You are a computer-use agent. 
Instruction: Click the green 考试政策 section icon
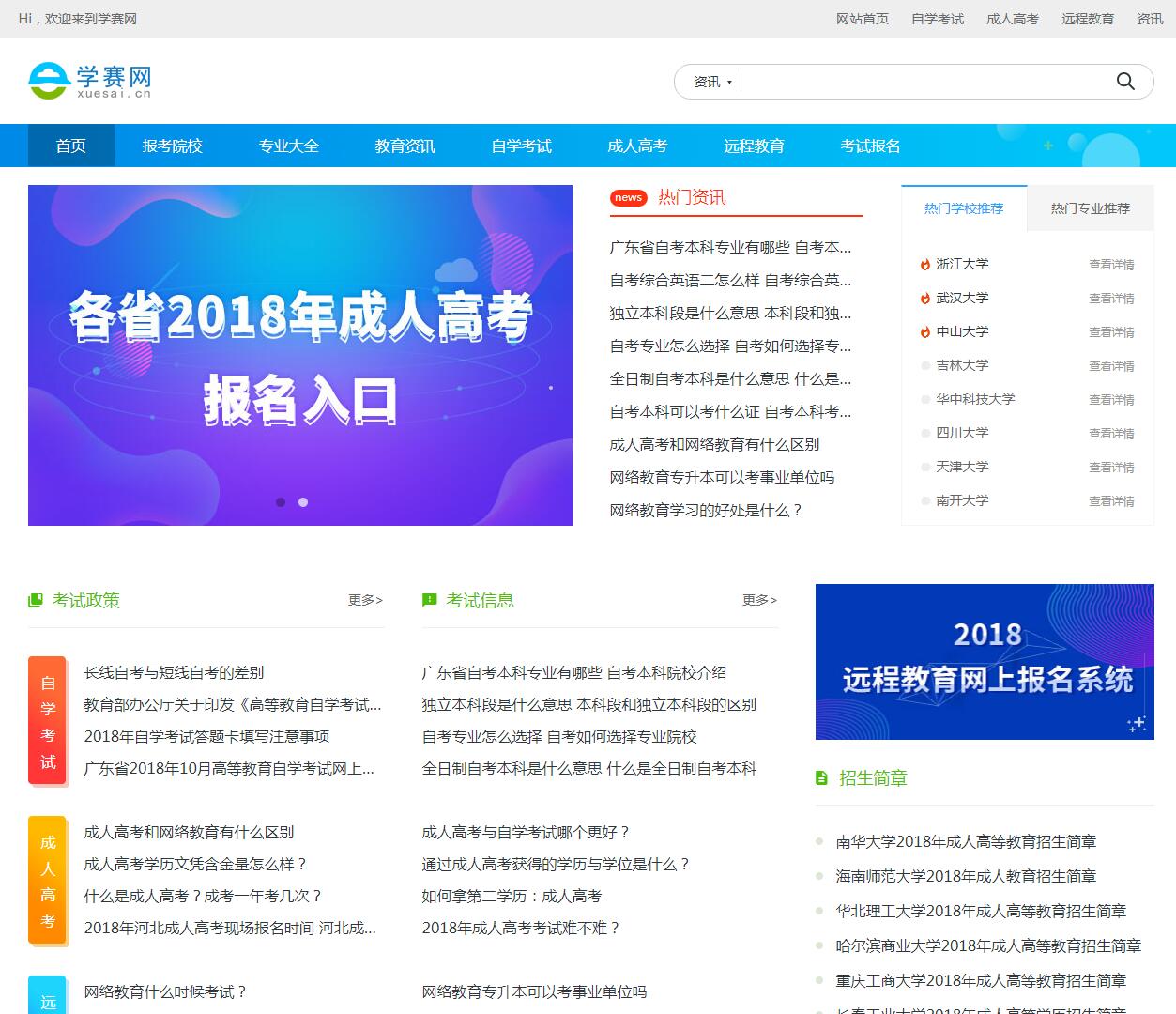pos(36,600)
